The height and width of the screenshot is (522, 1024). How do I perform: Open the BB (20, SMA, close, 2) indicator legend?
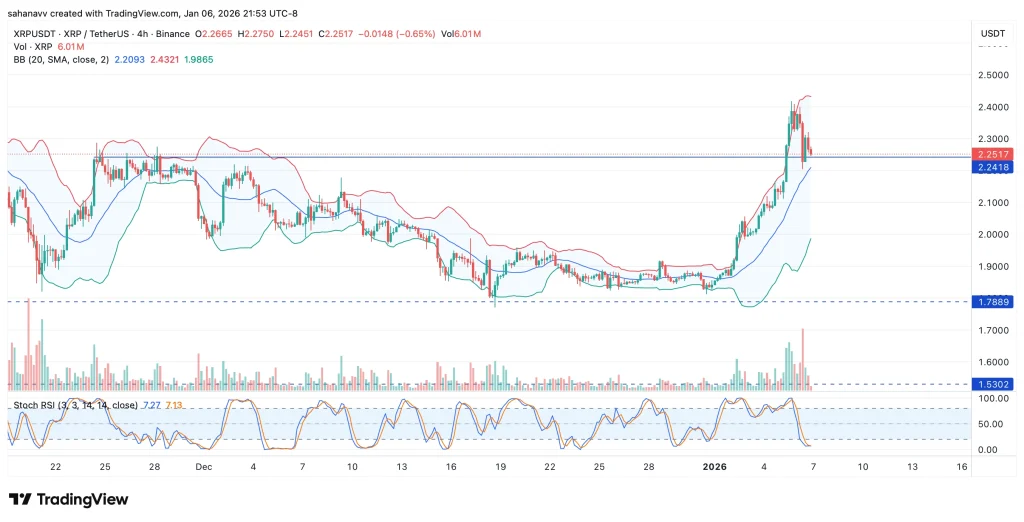(x=58, y=60)
